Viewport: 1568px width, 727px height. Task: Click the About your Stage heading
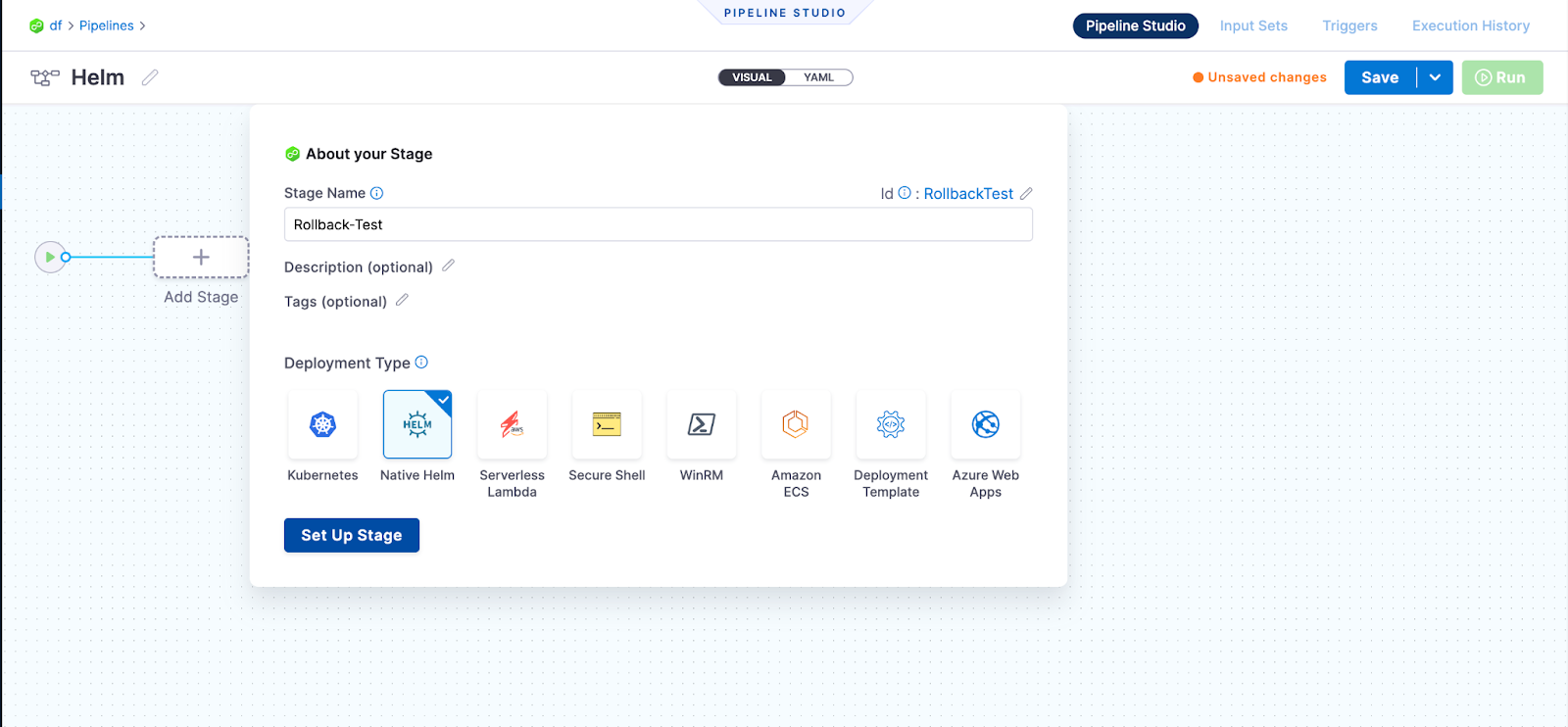coord(368,154)
